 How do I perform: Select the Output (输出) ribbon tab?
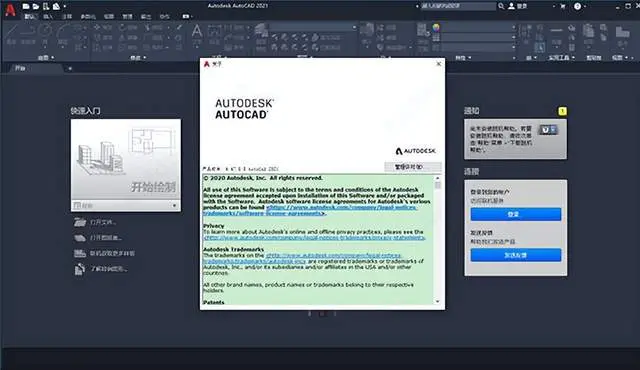(146, 17)
